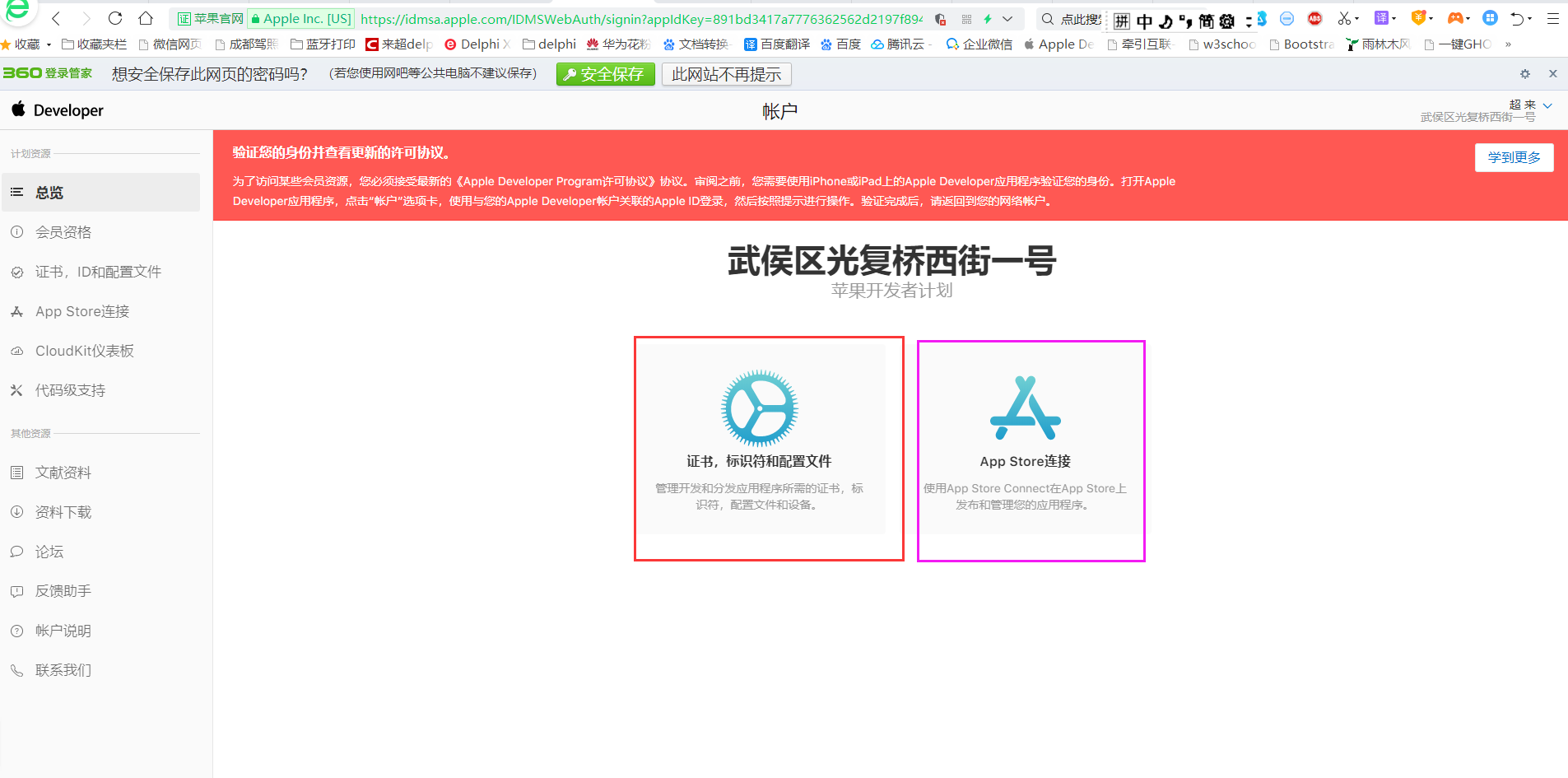Open the 百度翻译 bookmark
Image resolution: width=1568 pixels, height=778 pixels.
pyautogui.click(x=777, y=44)
